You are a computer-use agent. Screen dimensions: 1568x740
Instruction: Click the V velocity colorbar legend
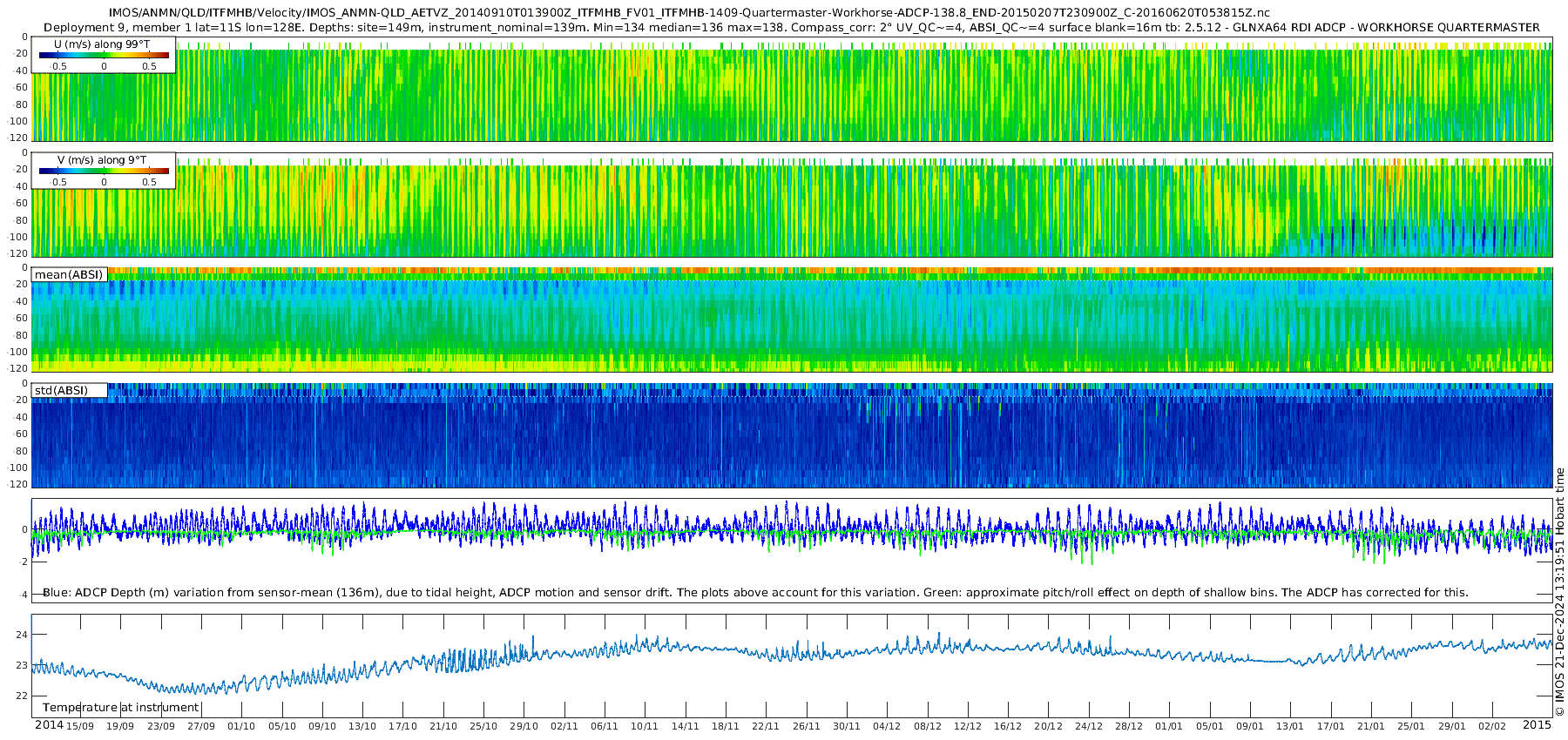[x=104, y=171]
